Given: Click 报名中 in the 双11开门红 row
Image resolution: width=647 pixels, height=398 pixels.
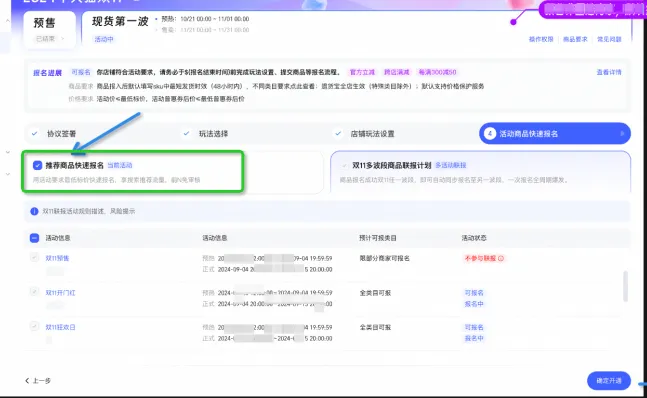Looking at the screenshot, I should 474,304.
